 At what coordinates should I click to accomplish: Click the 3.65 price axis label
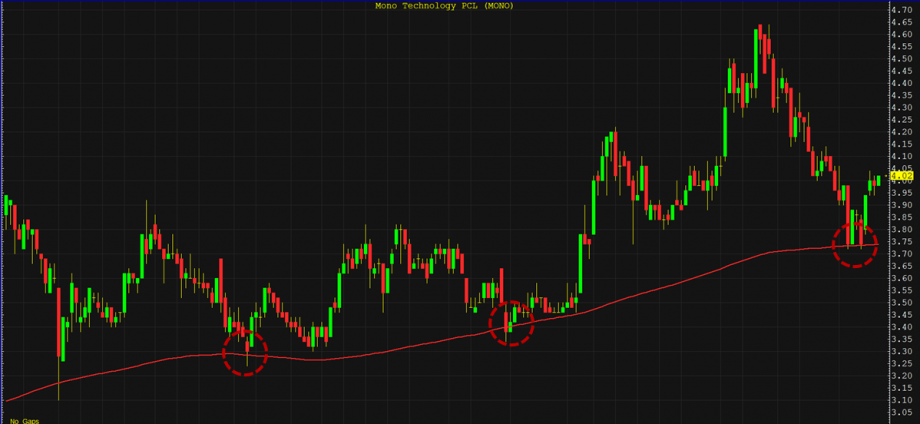902,266
